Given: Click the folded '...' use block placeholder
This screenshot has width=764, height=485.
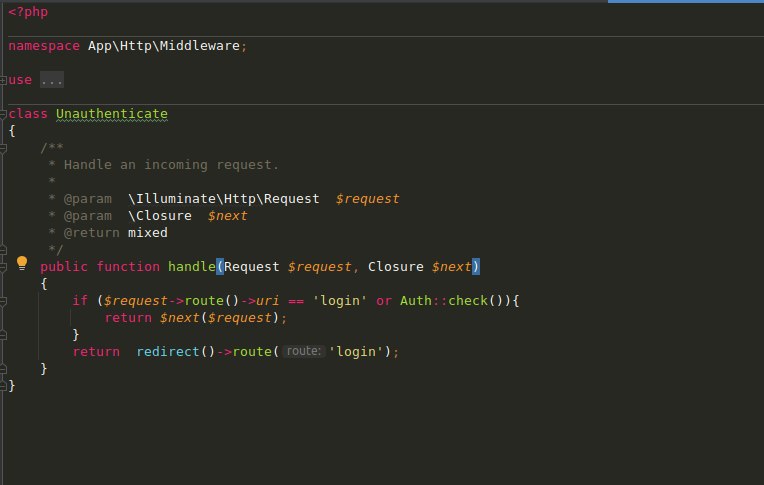Looking at the screenshot, I should [52, 80].
